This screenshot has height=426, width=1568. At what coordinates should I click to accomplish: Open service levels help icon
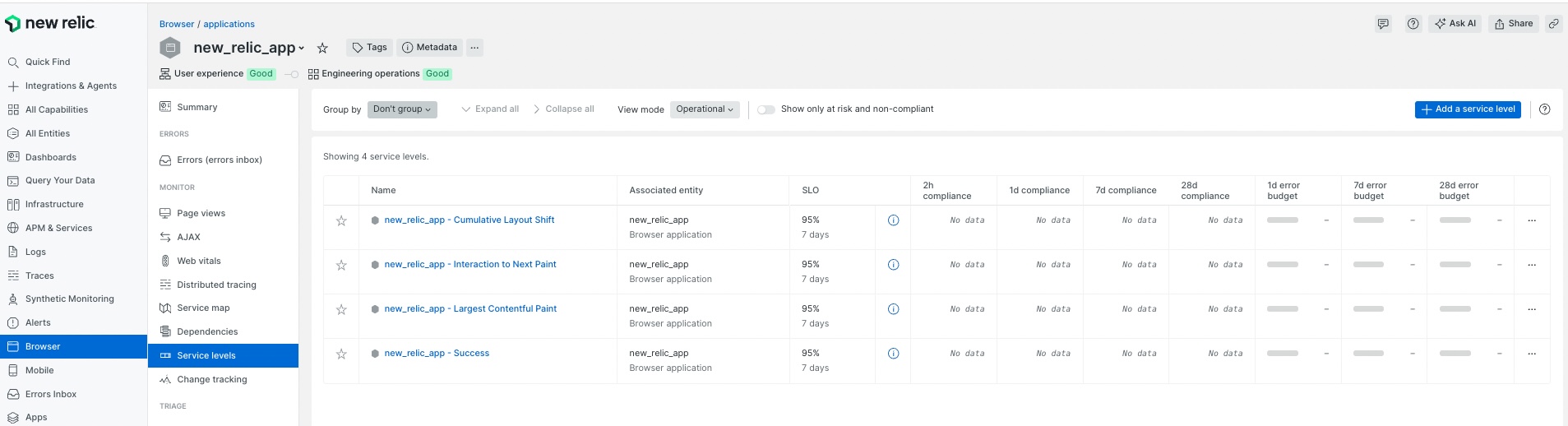tap(1544, 109)
